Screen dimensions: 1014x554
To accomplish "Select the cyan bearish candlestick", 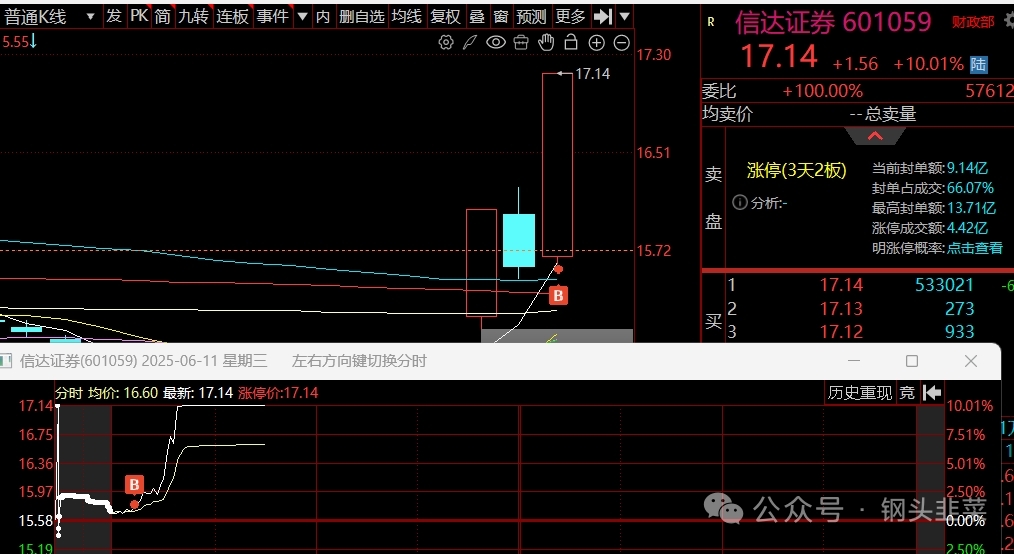I will pyautogui.click(x=519, y=240).
